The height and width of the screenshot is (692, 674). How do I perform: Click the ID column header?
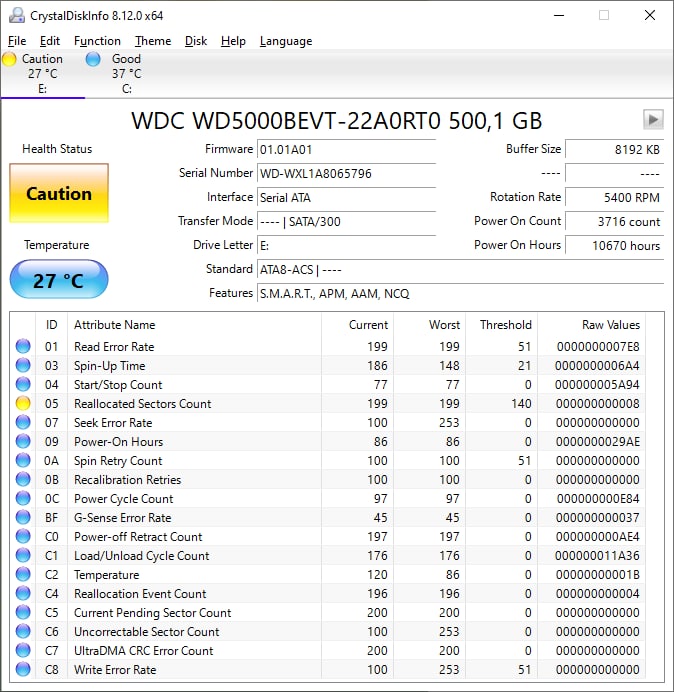coord(51,325)
